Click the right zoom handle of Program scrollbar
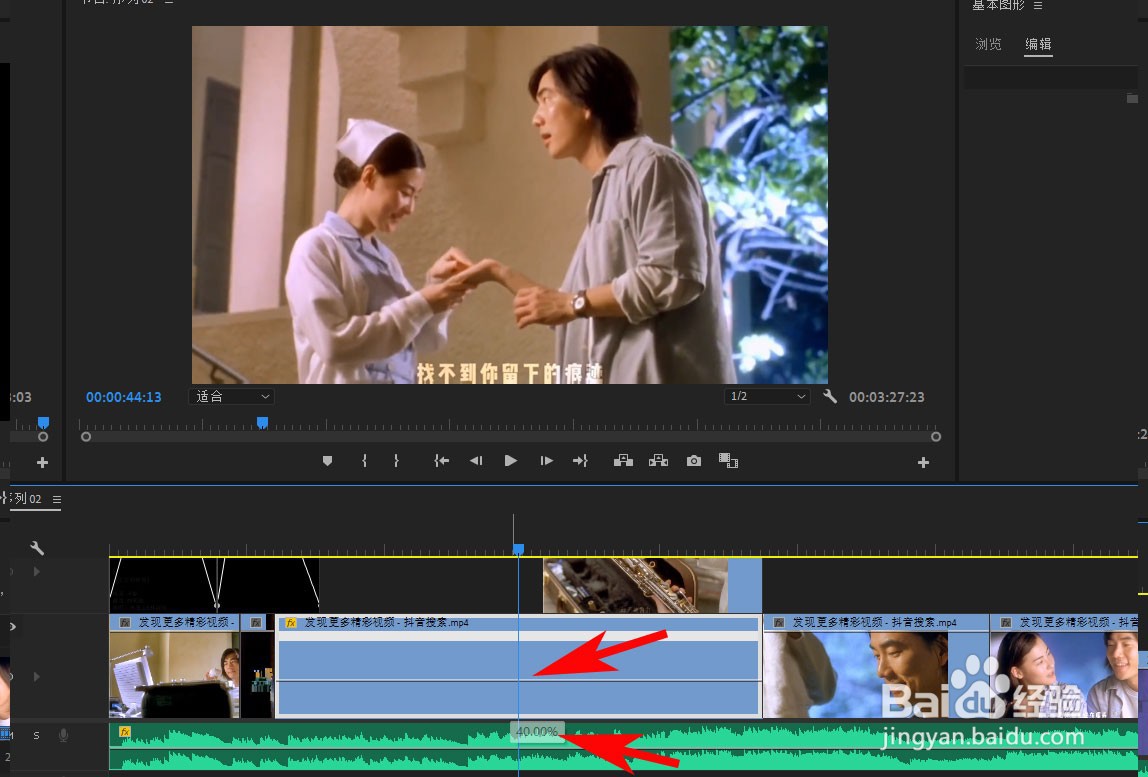The width and height of the screenshot is (1148, 777). pyautogui.click(x=936, y=436)
